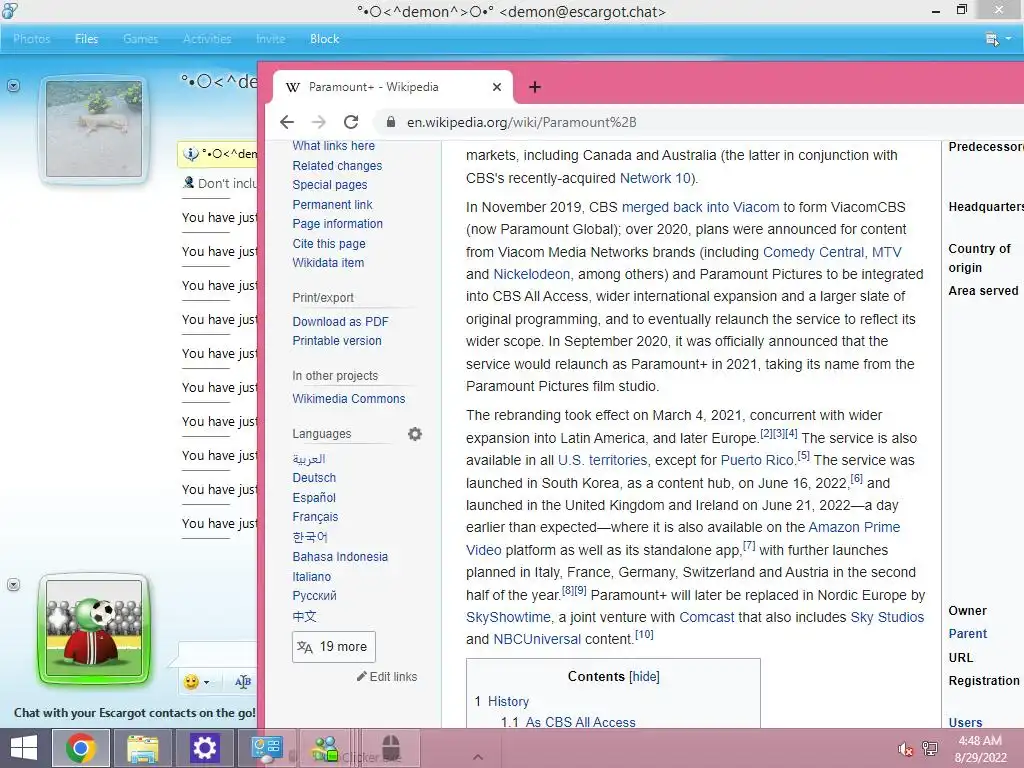Open messenger options menu icon at top right

click(x=997, y=39)
